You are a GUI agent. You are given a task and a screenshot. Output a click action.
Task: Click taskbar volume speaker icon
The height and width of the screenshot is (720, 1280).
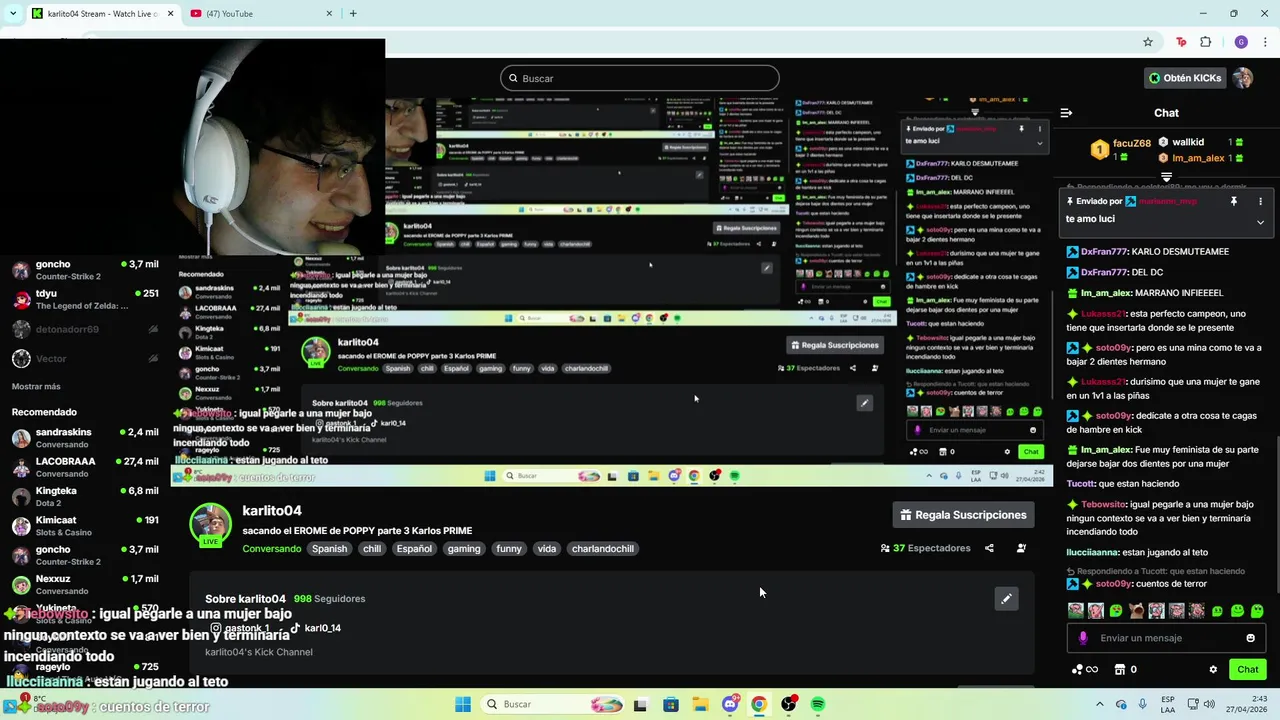pyautogui.click(x=1209, y=704)
